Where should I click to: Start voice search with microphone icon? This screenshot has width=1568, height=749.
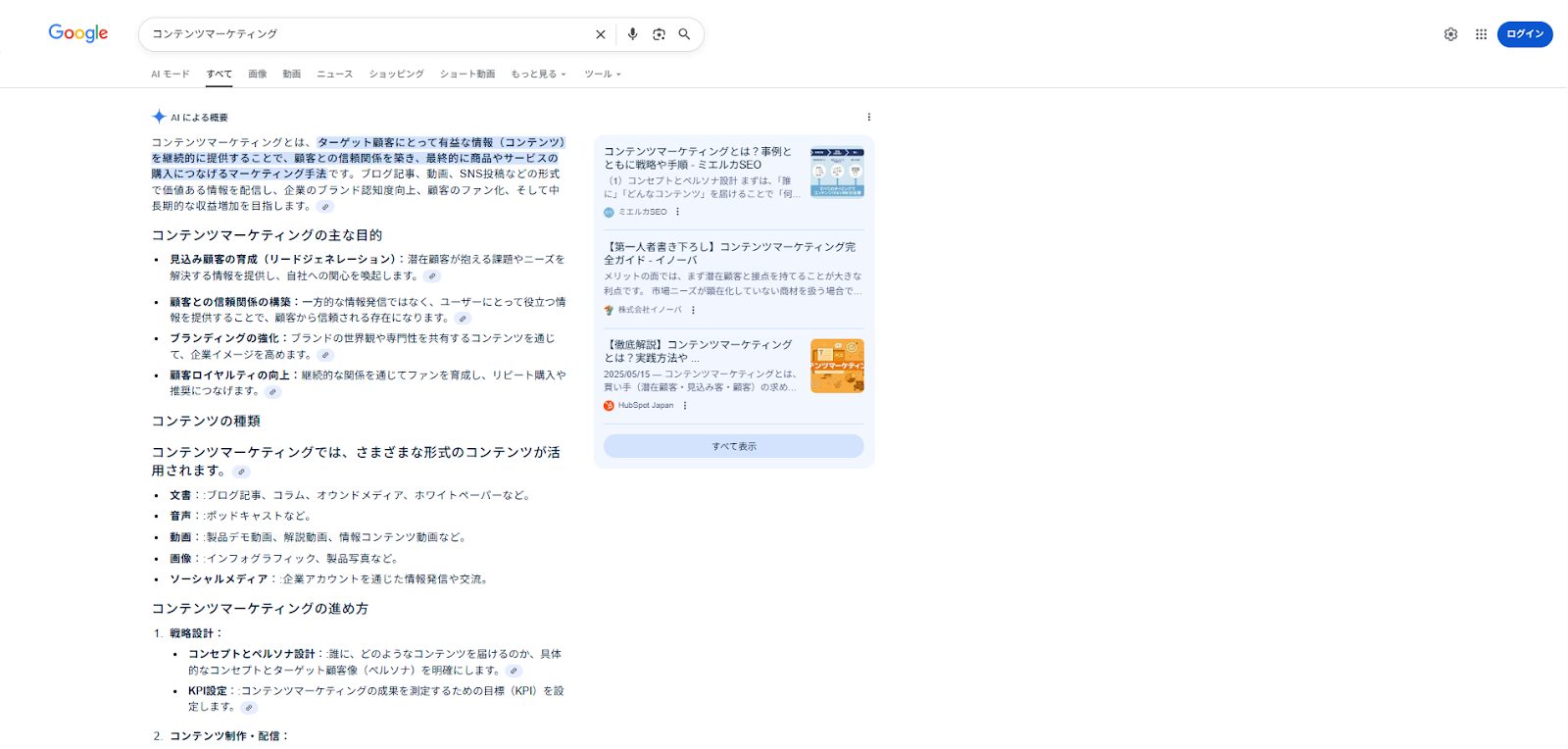pos(632,34)
